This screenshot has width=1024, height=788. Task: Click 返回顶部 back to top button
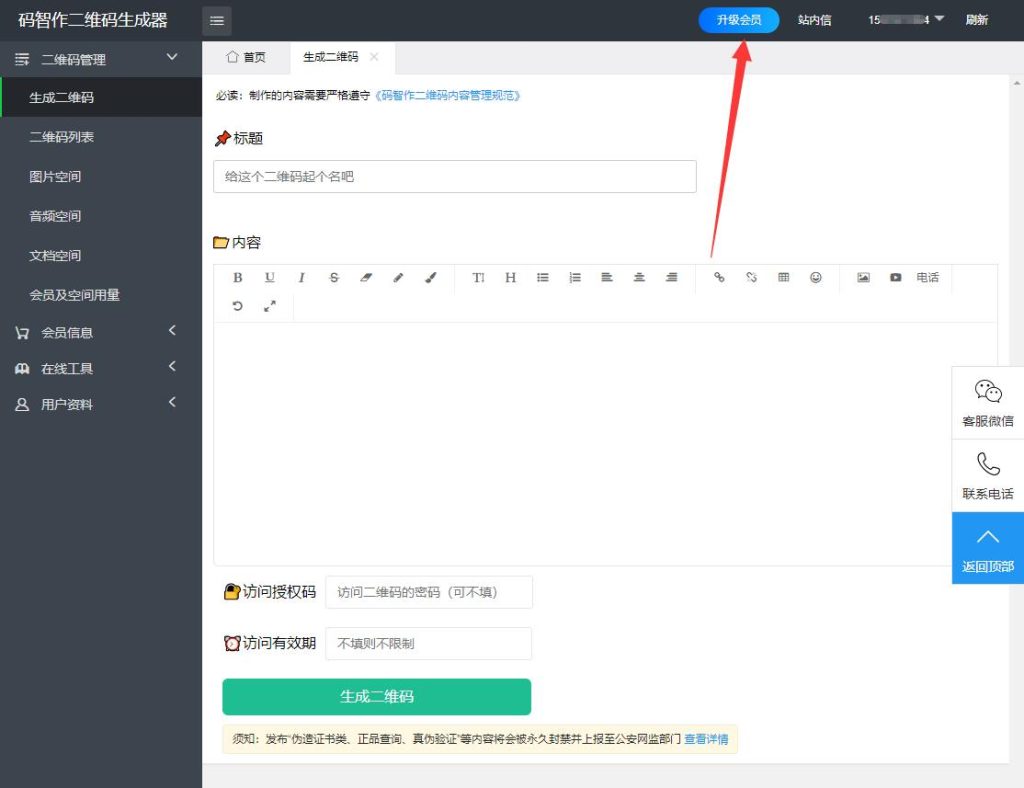pos(987,548)
